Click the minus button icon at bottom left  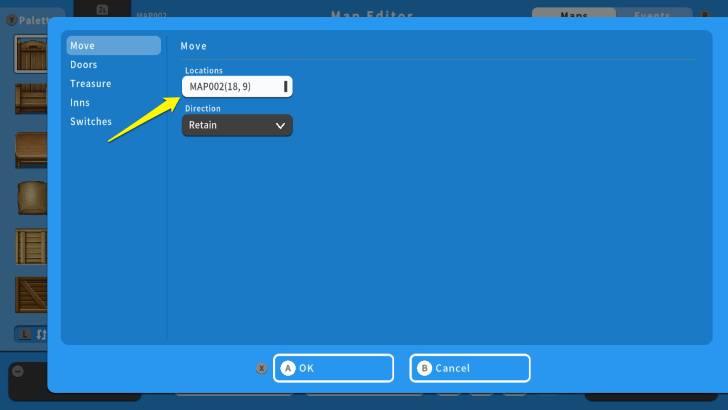tap(18, 371)
